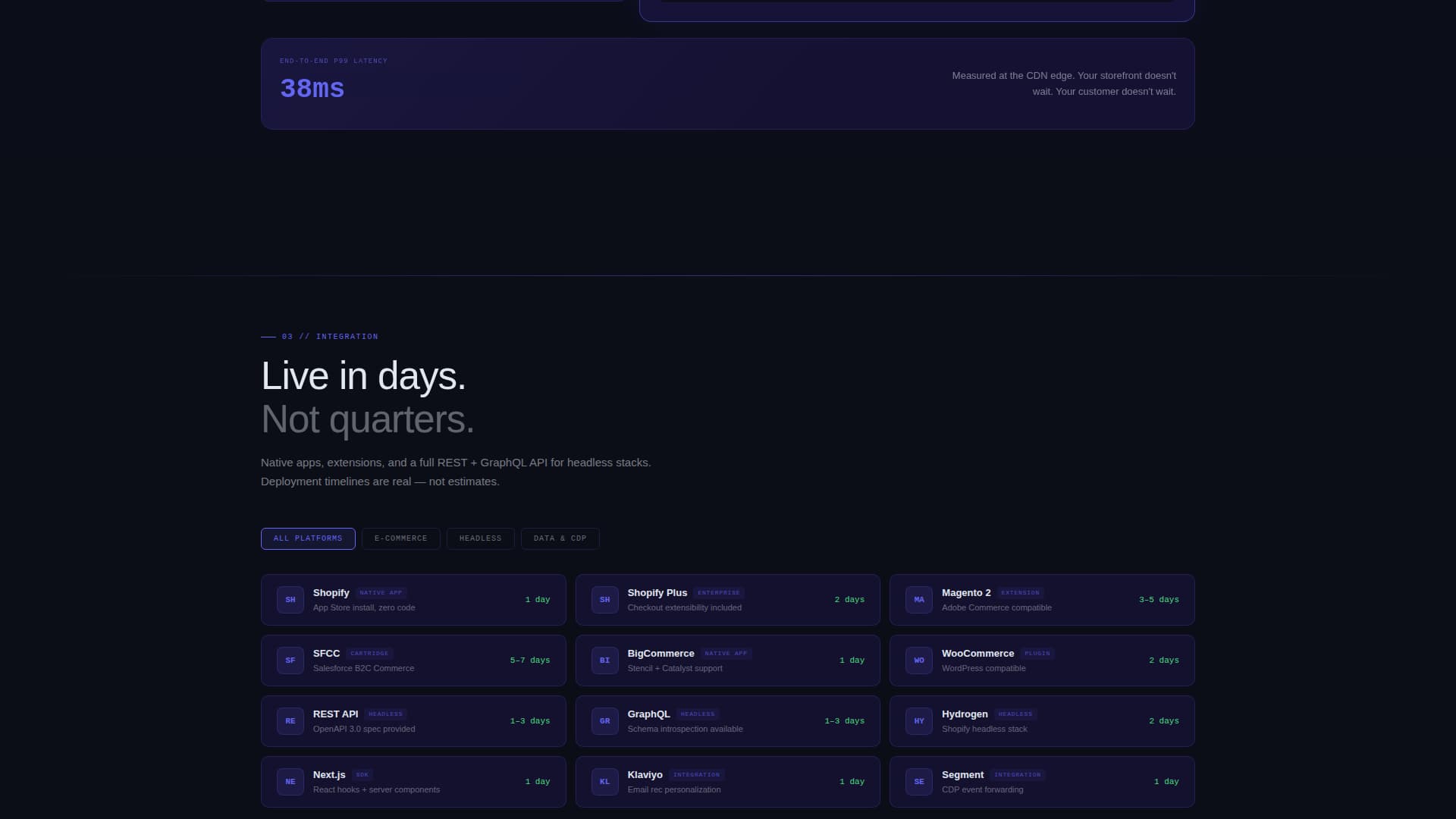Click "Checkout extensibility included" description
The width and height of the screenshot is (1456, 819).
click(x=685, y=608)
